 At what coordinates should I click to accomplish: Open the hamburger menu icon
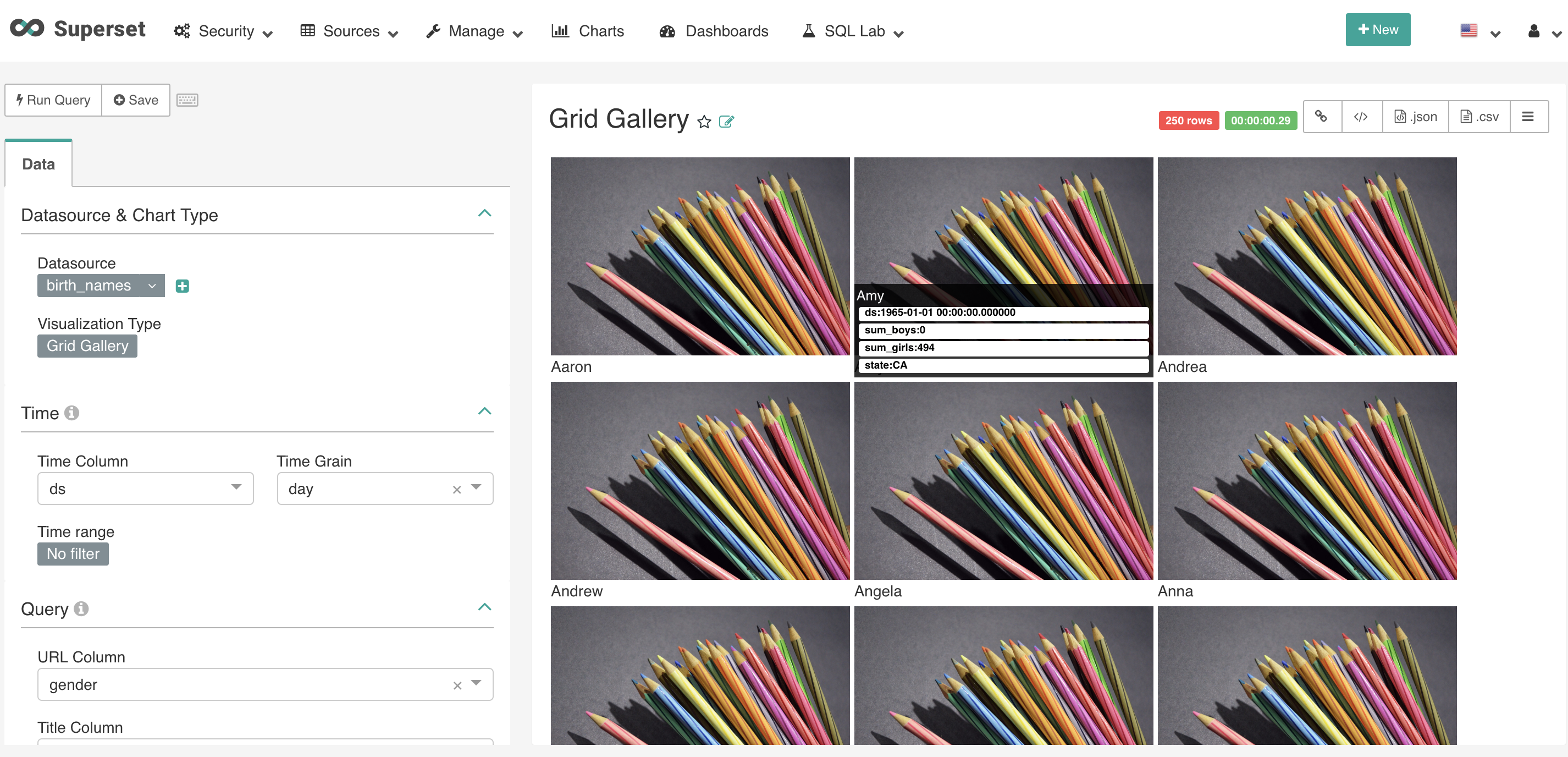1527,116
